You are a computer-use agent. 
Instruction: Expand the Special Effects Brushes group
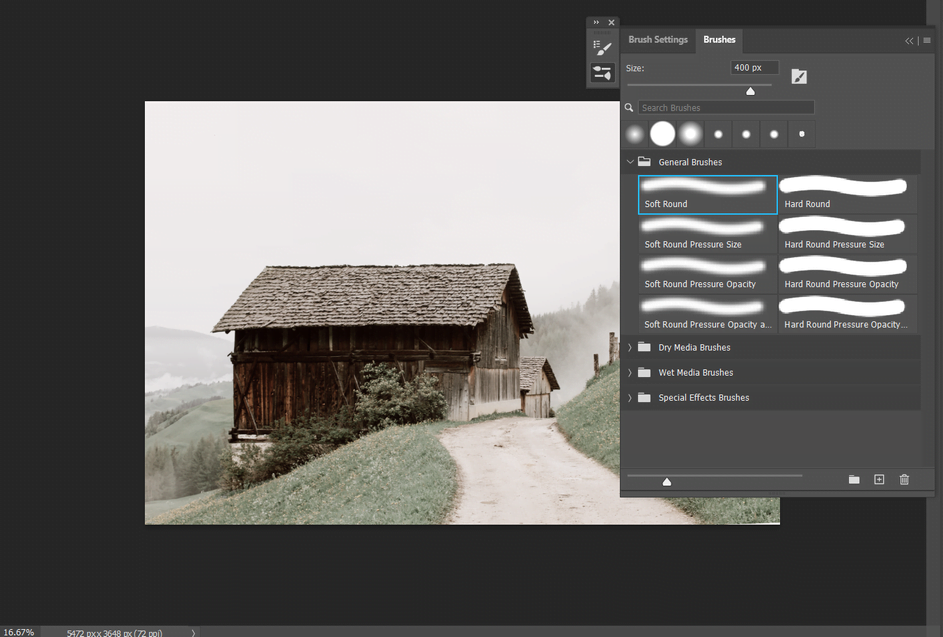[630, 397]
